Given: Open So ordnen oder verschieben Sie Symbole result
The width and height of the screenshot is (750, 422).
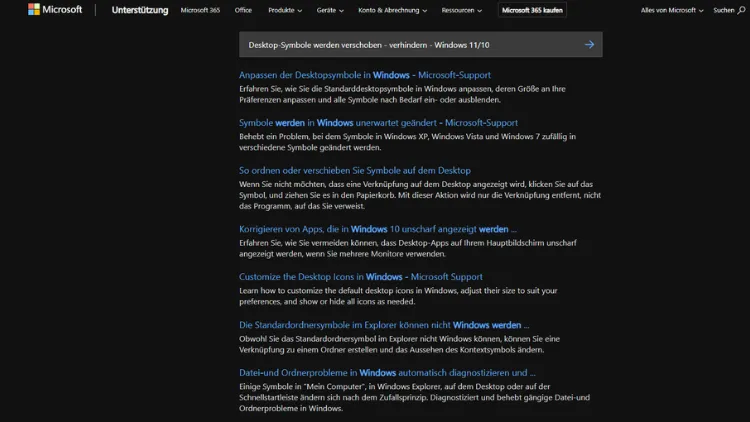Looking at the screenshot, I should pyautogui.click(x=354, y=170).
